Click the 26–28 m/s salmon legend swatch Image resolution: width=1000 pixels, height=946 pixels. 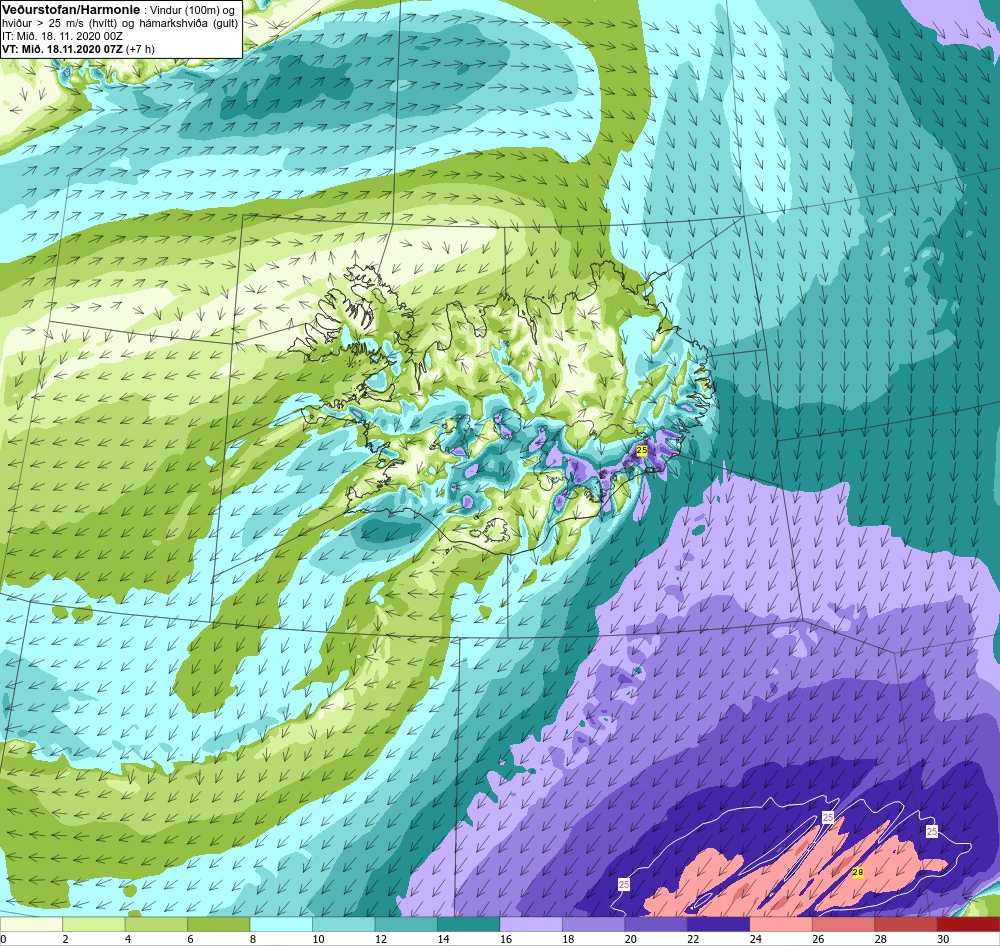(844, 924)
